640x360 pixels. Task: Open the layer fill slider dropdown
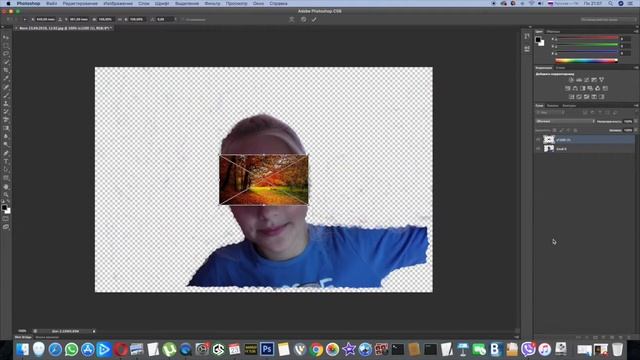coord(636,130)
